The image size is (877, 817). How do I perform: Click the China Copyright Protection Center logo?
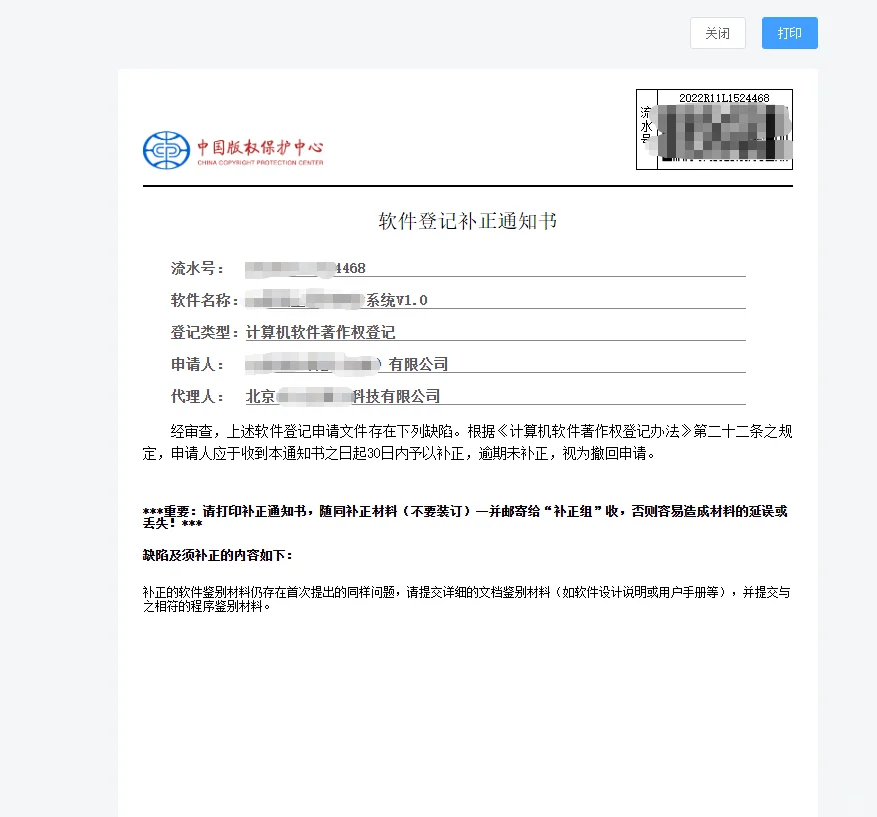(232, 148)
